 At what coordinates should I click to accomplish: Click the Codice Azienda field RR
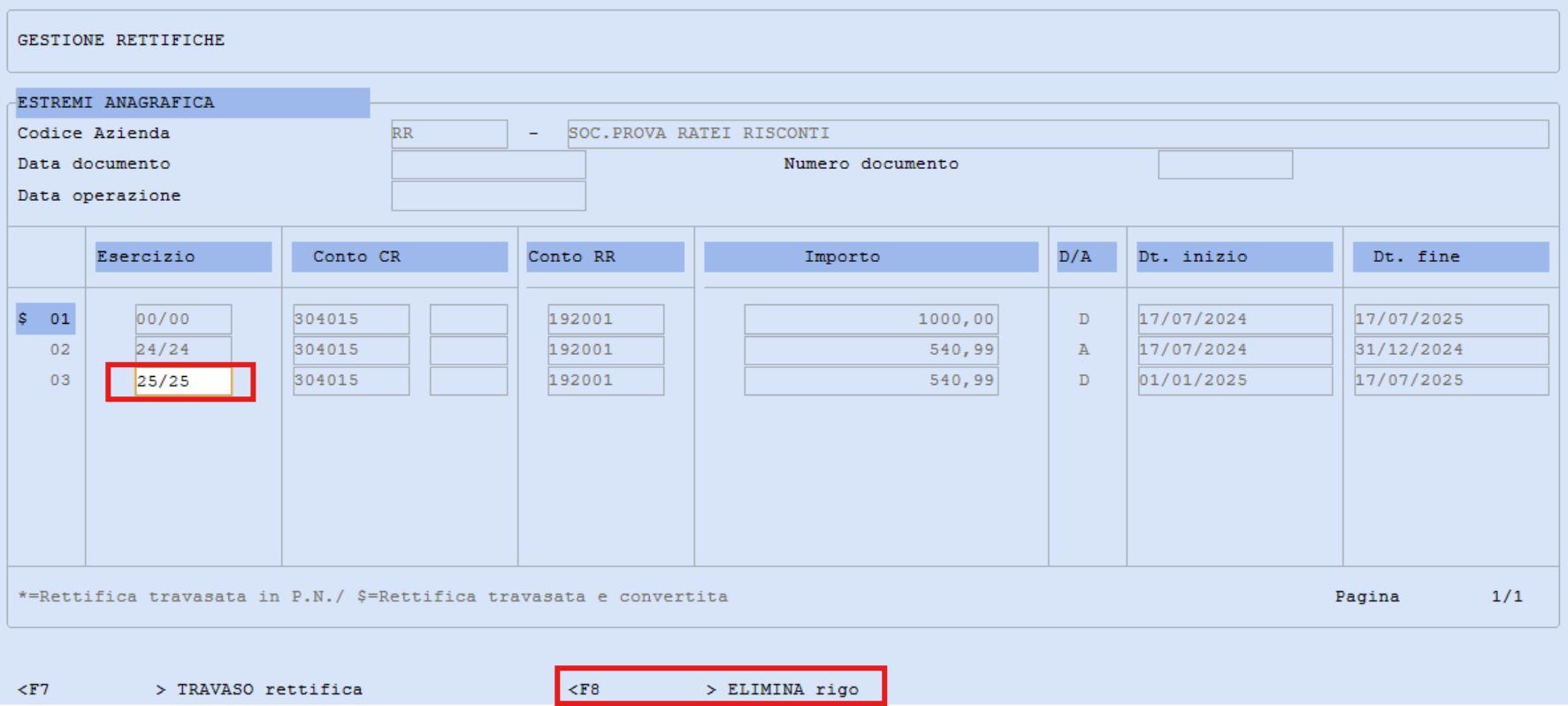449,134
